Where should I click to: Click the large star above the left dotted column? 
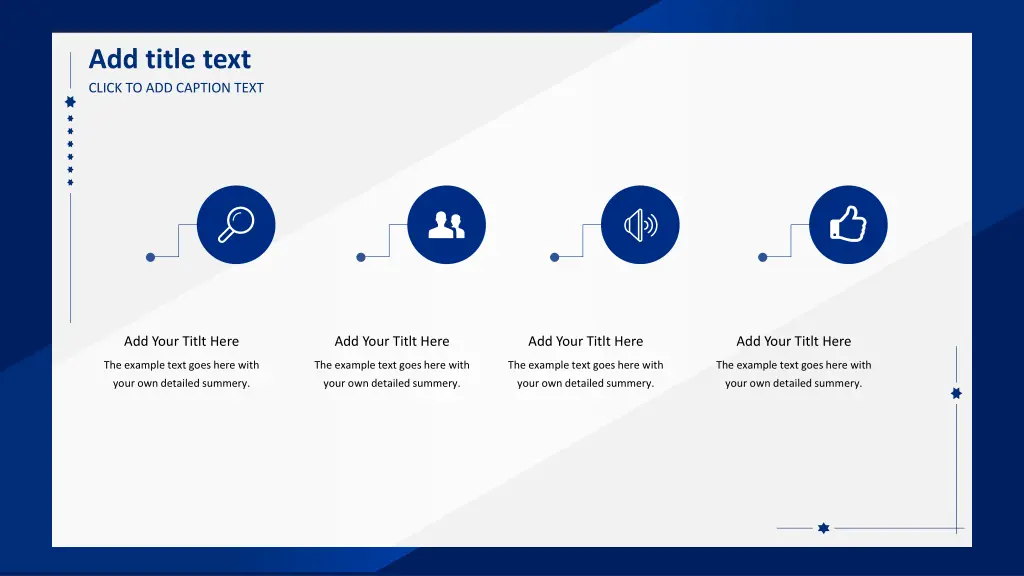coord(70,102)
